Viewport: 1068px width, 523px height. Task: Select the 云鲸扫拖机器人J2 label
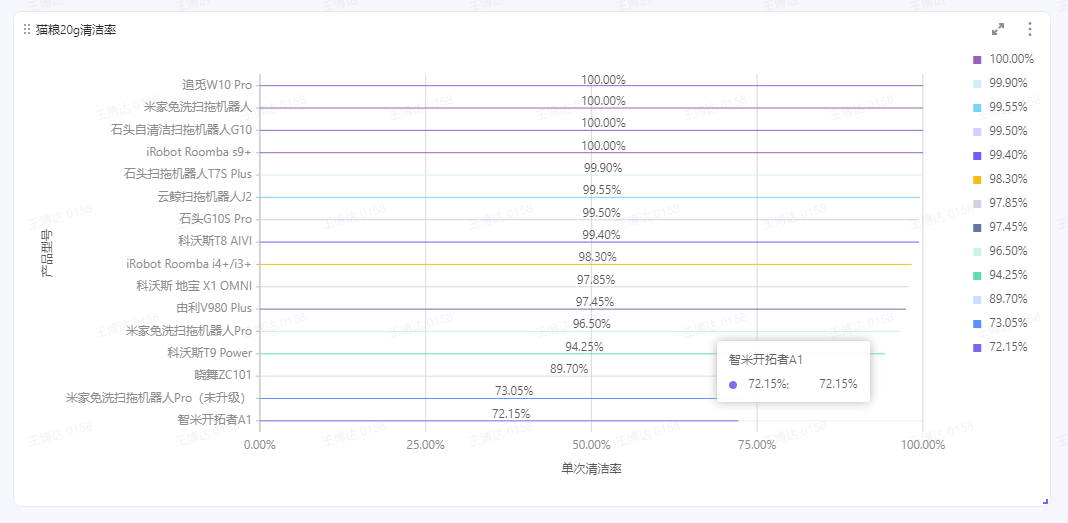(204, 197)
